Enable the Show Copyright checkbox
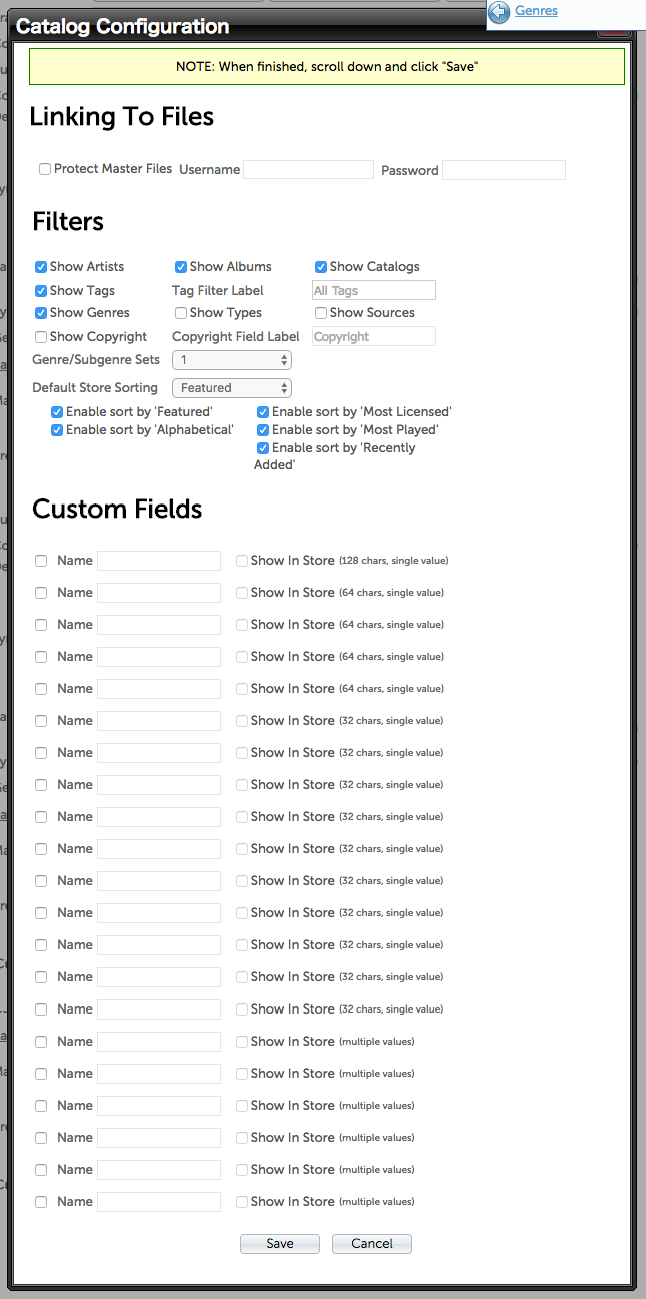Screen dimensions: 646x1299 pos(41,337)
